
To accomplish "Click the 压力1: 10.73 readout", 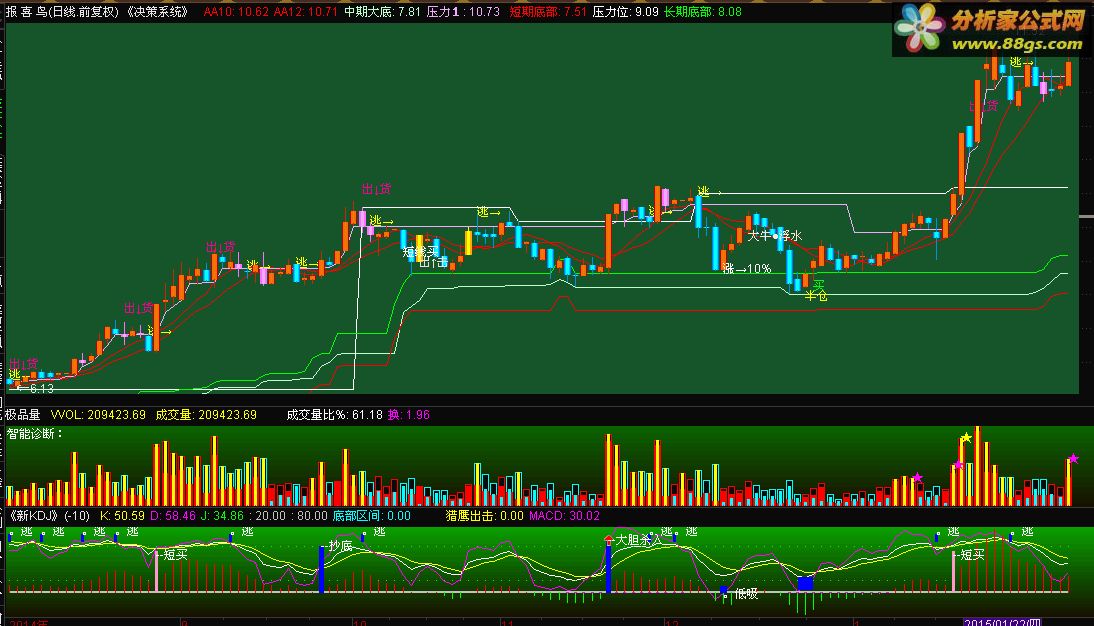I will [463, 12].
